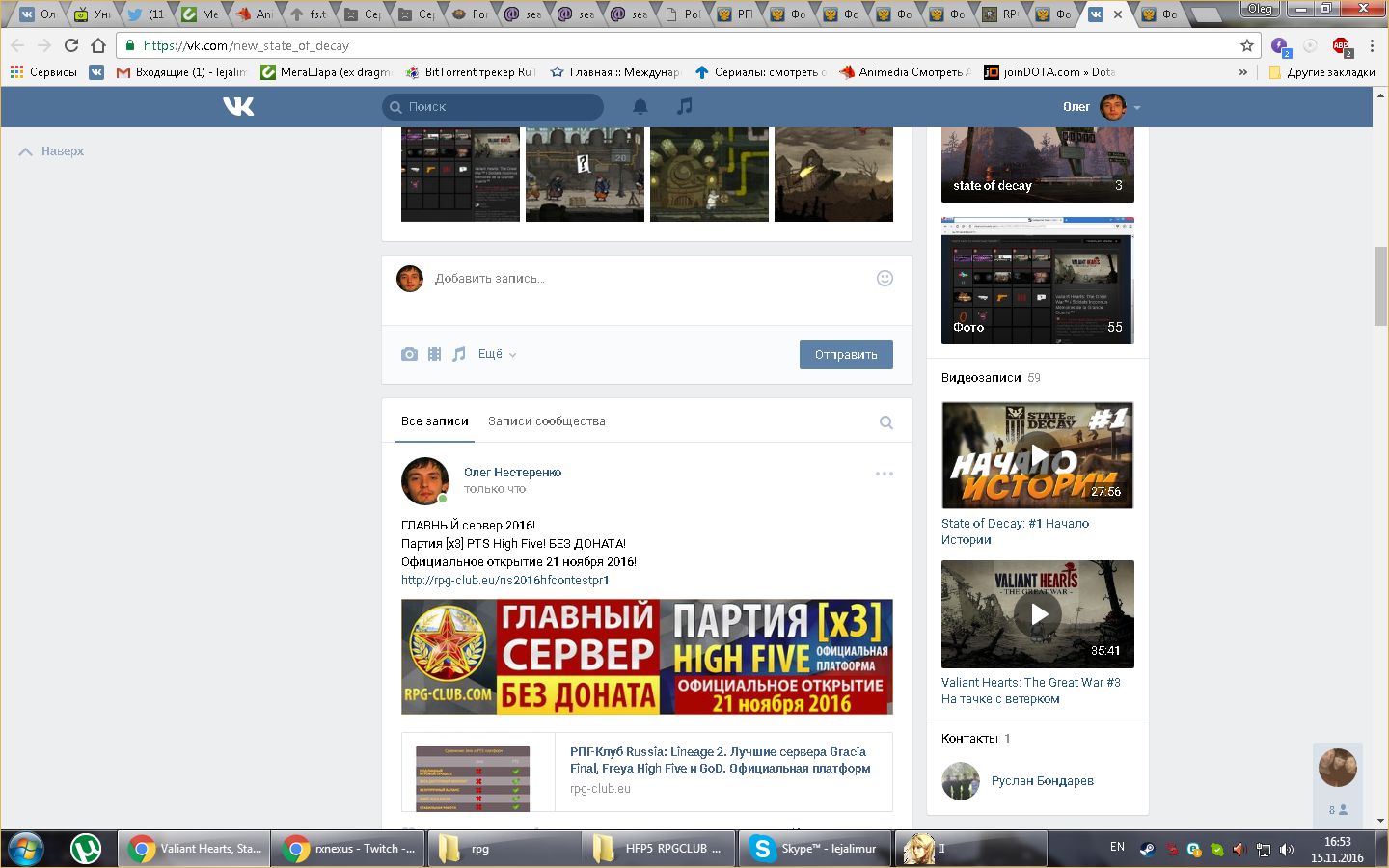Click the page vertical scrollbar thumb
1389x868 pixels.
(1380, 286)
